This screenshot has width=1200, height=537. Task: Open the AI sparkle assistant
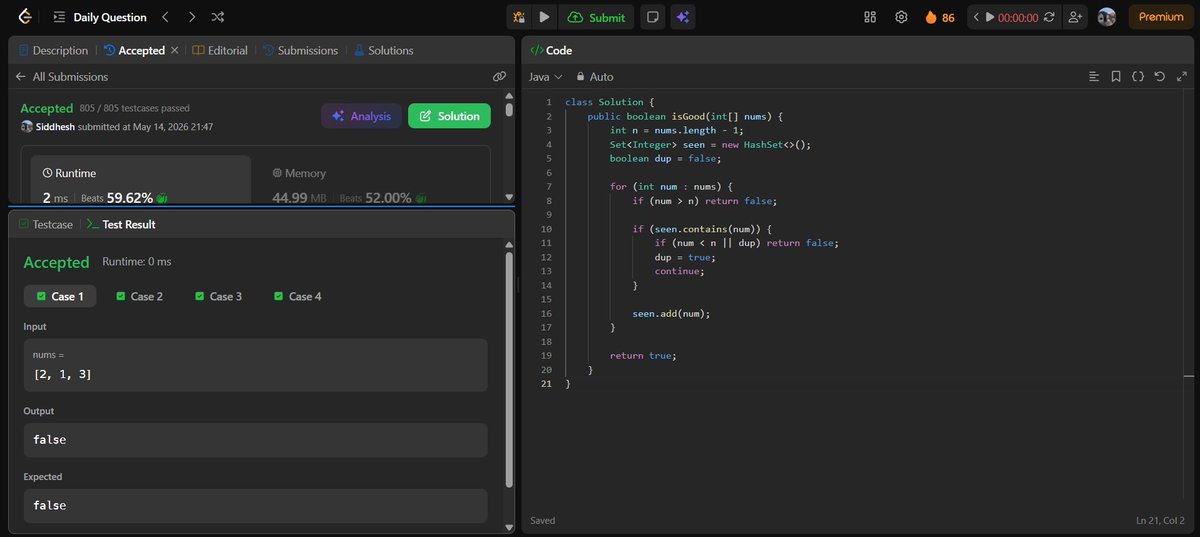point(682,17)
